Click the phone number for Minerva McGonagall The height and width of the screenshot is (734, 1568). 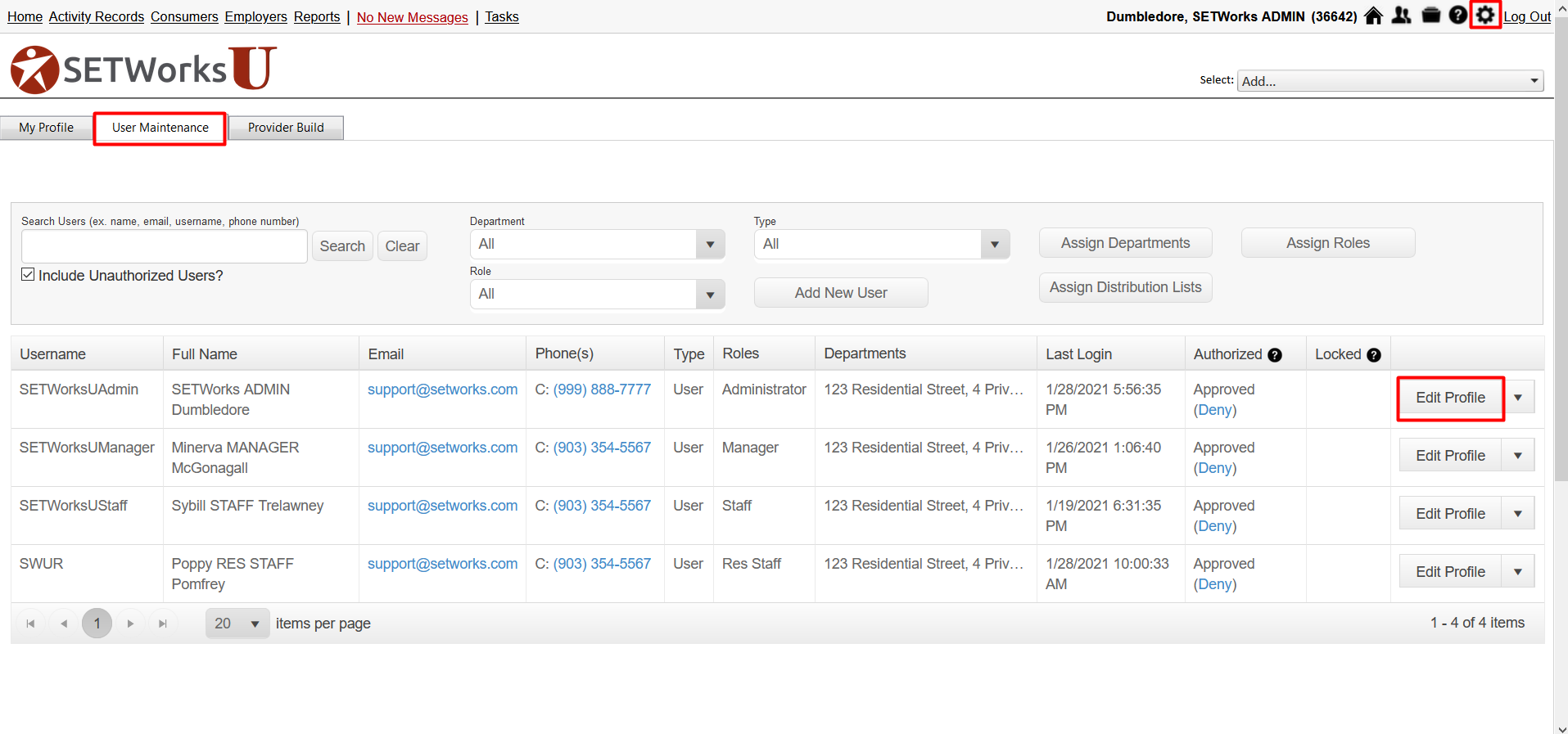(x=602, y=448)
